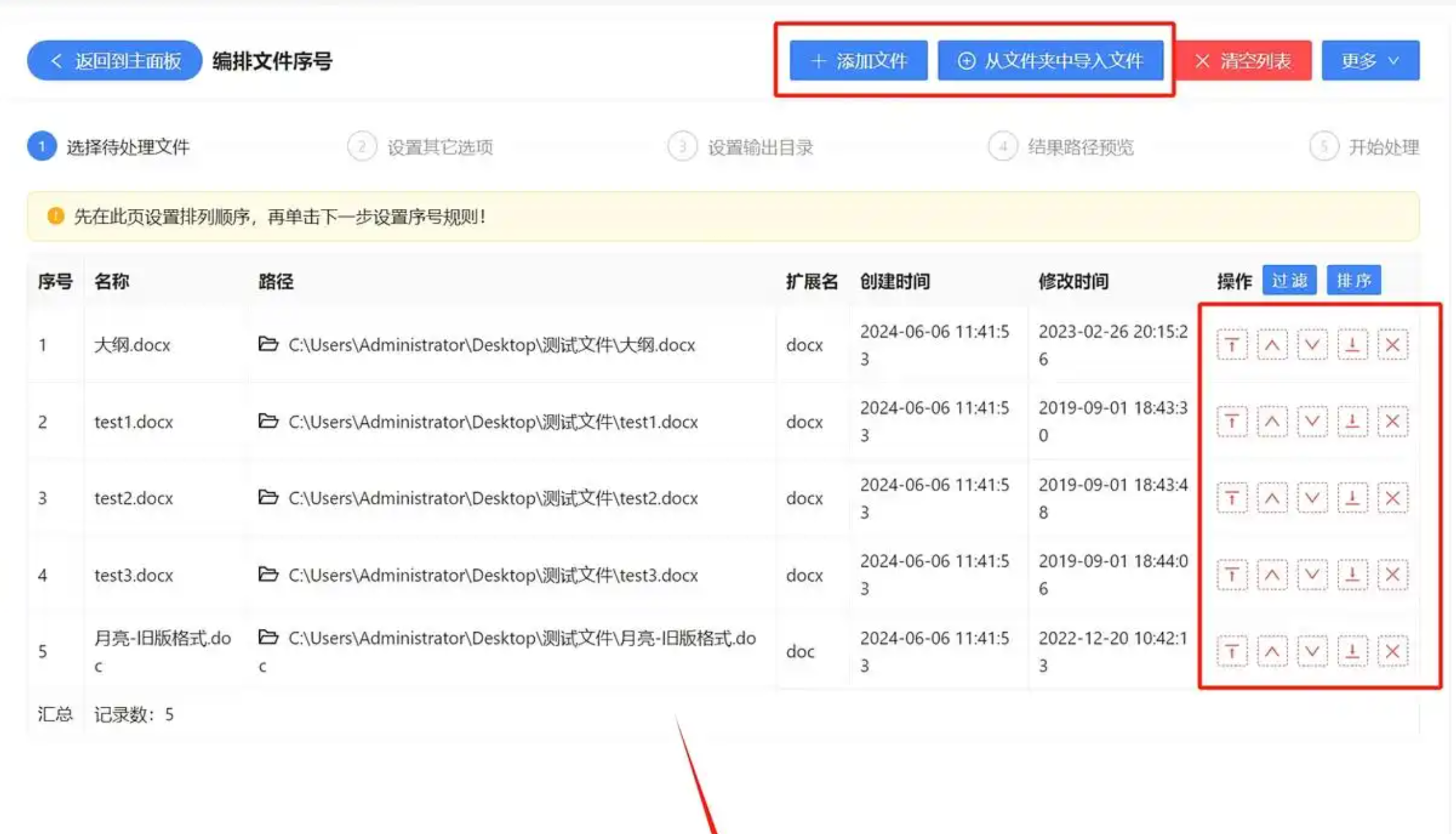This screenshot has width=1456, height=834.
Task: Clear the list with 清空列表
Action: 1244,61
